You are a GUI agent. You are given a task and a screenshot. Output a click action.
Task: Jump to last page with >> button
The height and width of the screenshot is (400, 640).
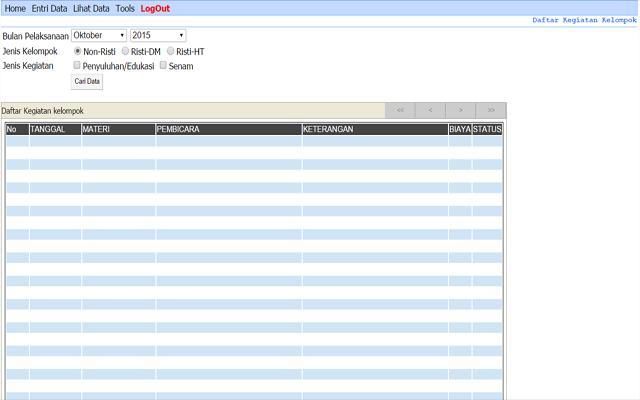coord(491,110)
